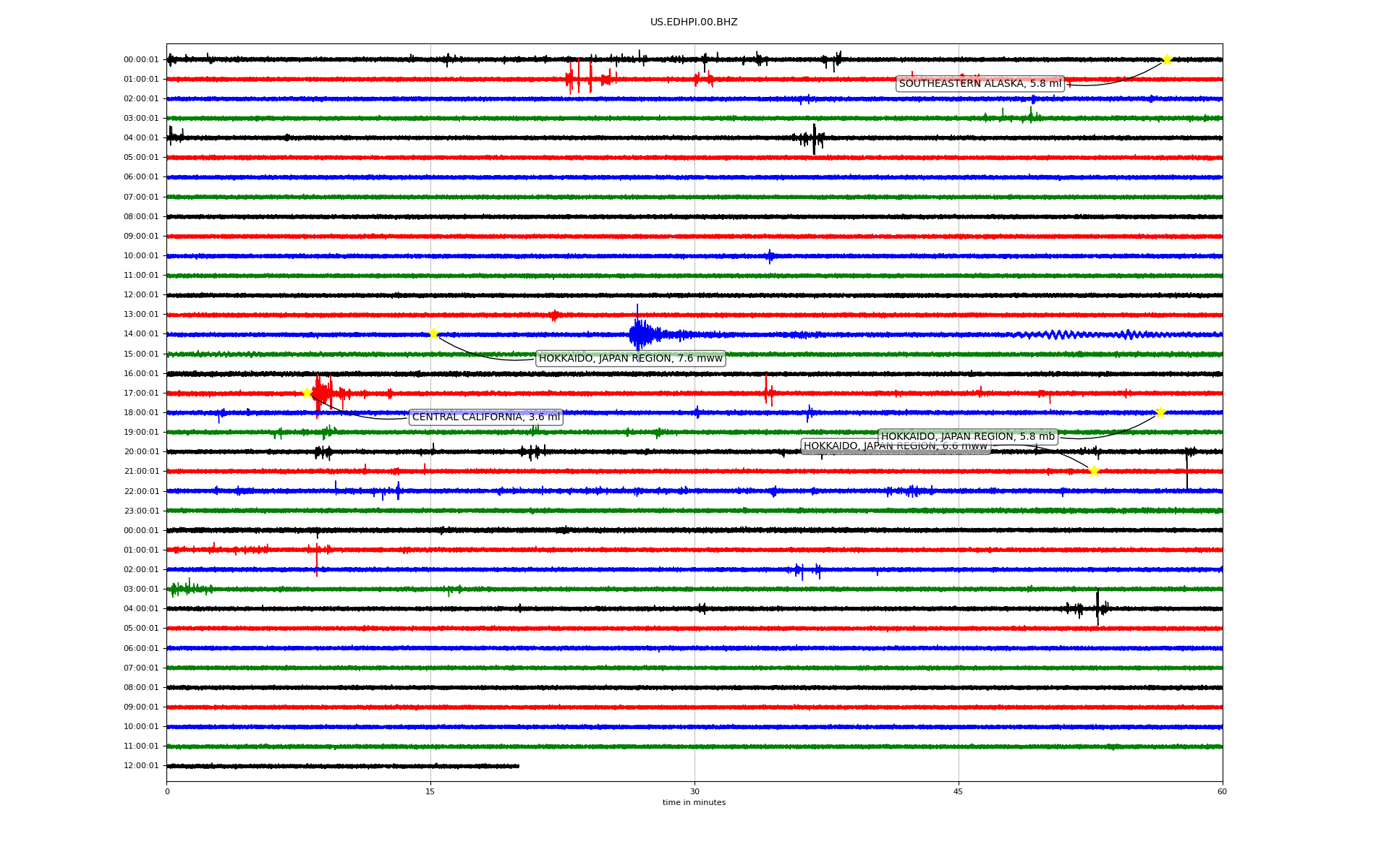
Task: Select the SOUTHEASTERN ALASKA, 5.8 ml label
Action: coord(980,84)
